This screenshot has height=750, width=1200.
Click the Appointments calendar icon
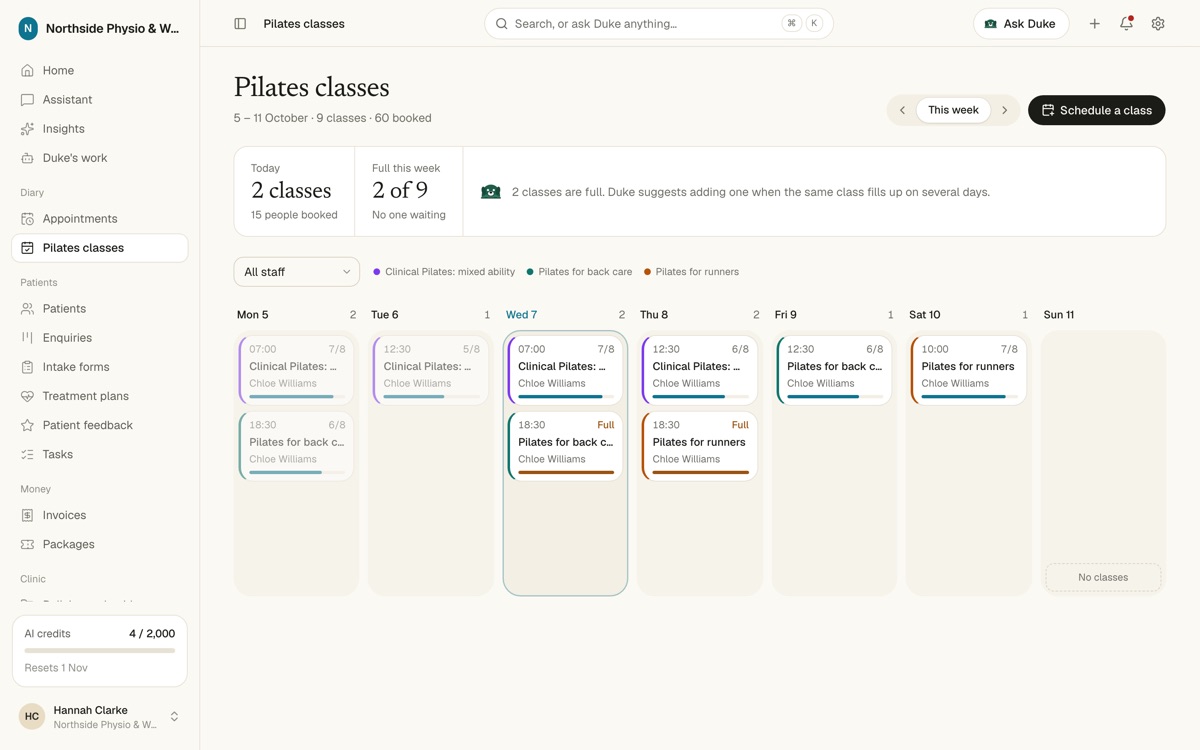point(27,219)
